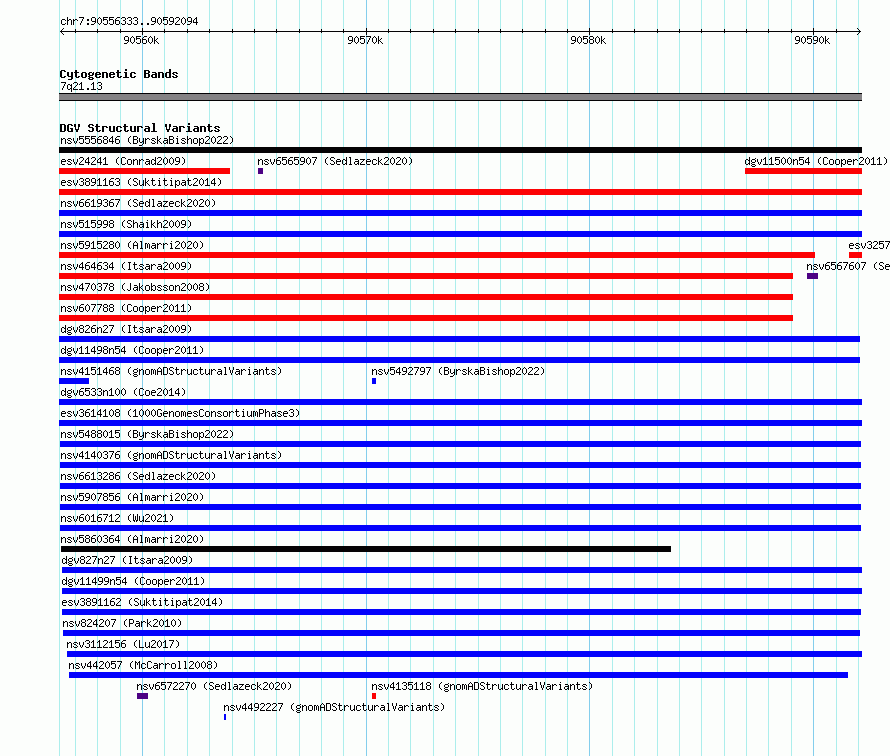
Task: Open nsv3112156 (Lu2017) label
Action: [123, 644]
